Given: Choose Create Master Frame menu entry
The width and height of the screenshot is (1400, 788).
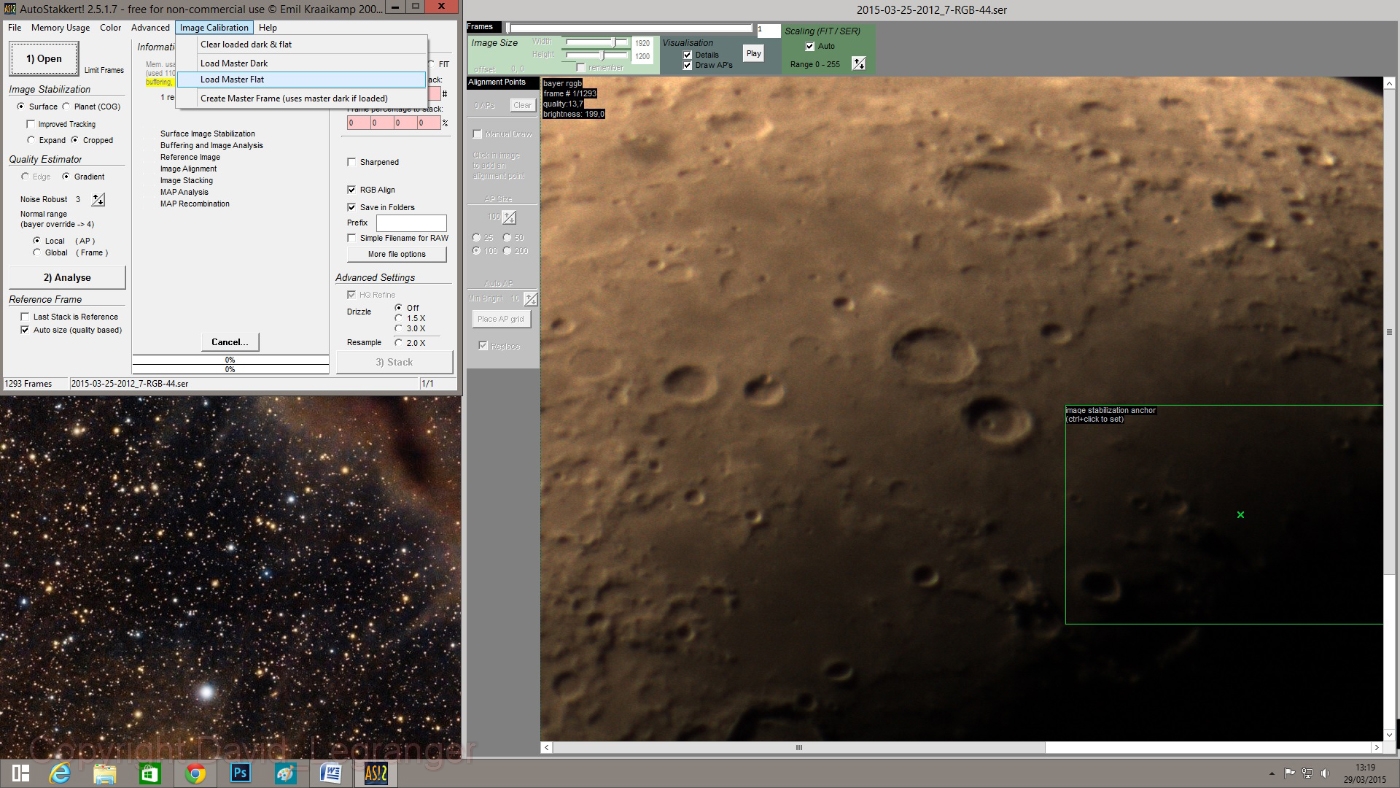Looking at the screenshot, I should 302,98.
